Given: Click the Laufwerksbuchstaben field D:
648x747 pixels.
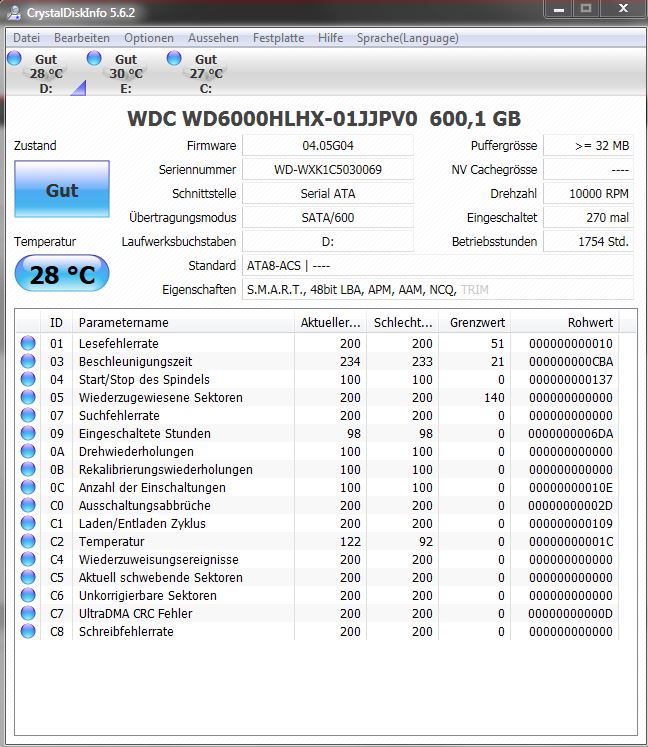Looking at the screenshot, I should point(328,241).
